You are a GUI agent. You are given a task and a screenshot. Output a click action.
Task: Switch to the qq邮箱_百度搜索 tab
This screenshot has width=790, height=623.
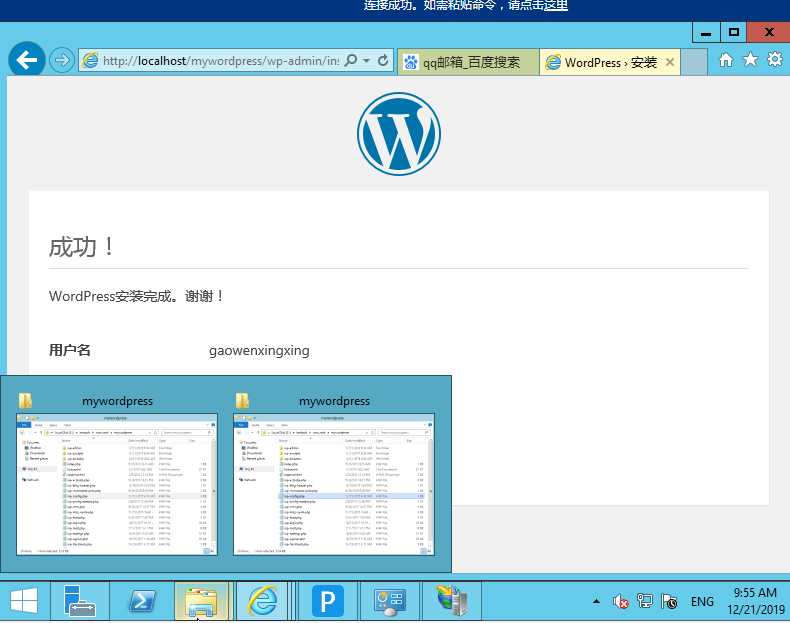coord(468,62)
